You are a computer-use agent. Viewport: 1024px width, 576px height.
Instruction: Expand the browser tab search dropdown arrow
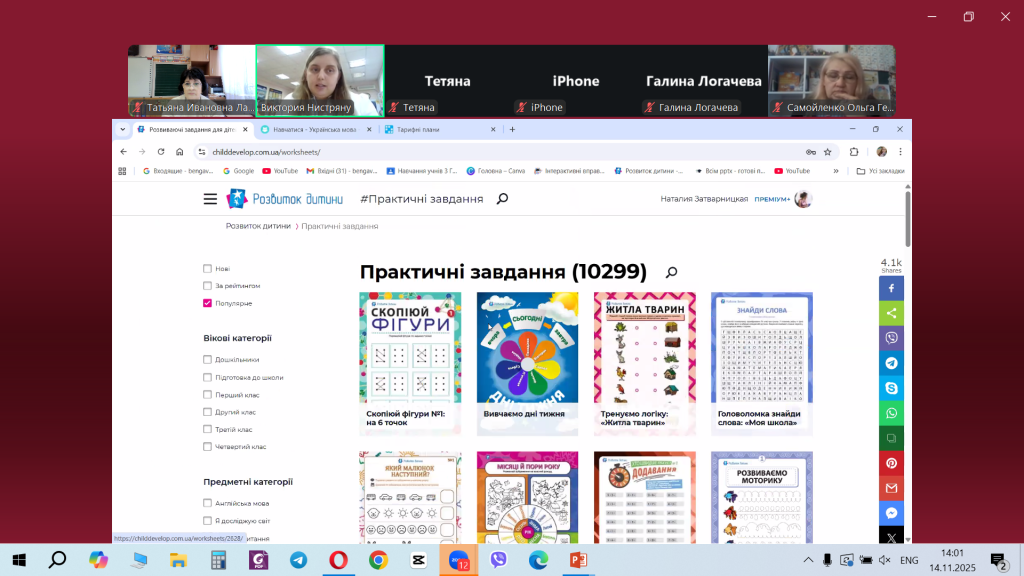point(122,129)
